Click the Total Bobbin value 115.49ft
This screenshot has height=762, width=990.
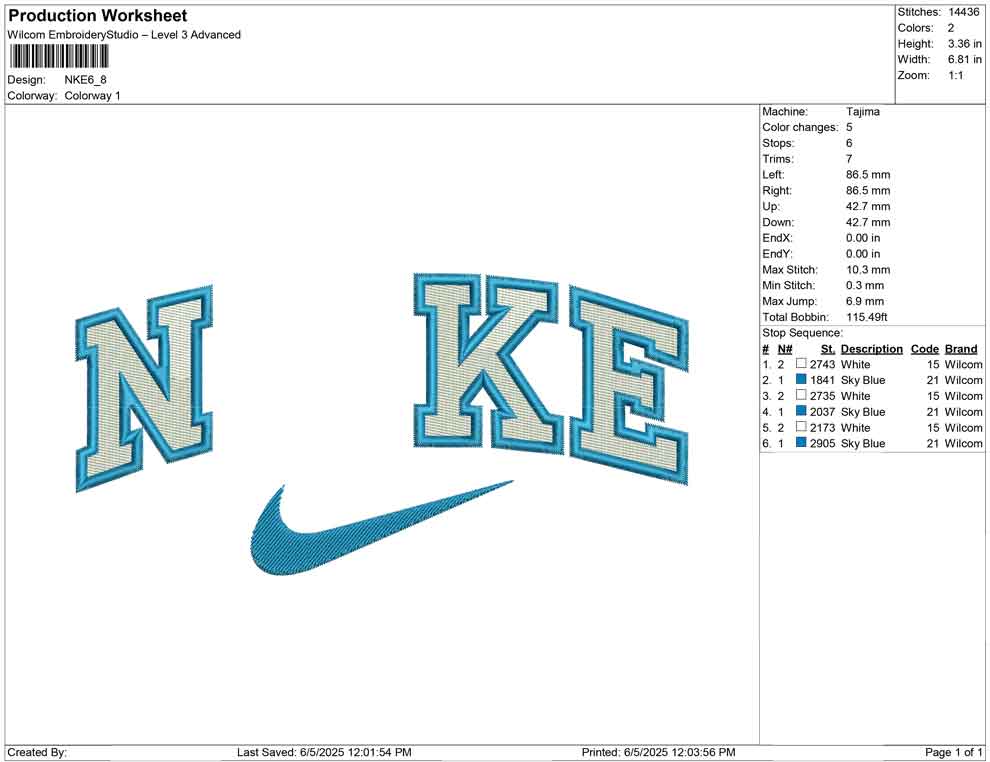(867, 317)
